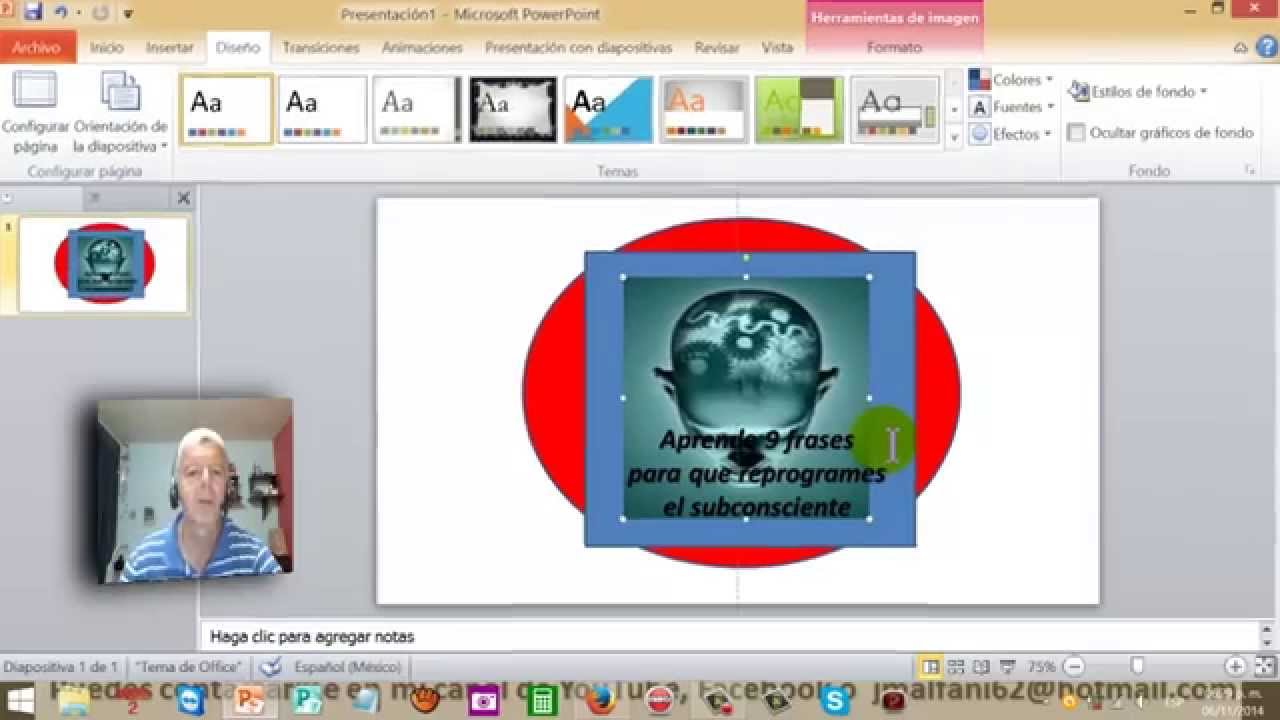The image size is (1280, 720).
Task: Open File Explorer from taskbar
Action: [75, 702]
